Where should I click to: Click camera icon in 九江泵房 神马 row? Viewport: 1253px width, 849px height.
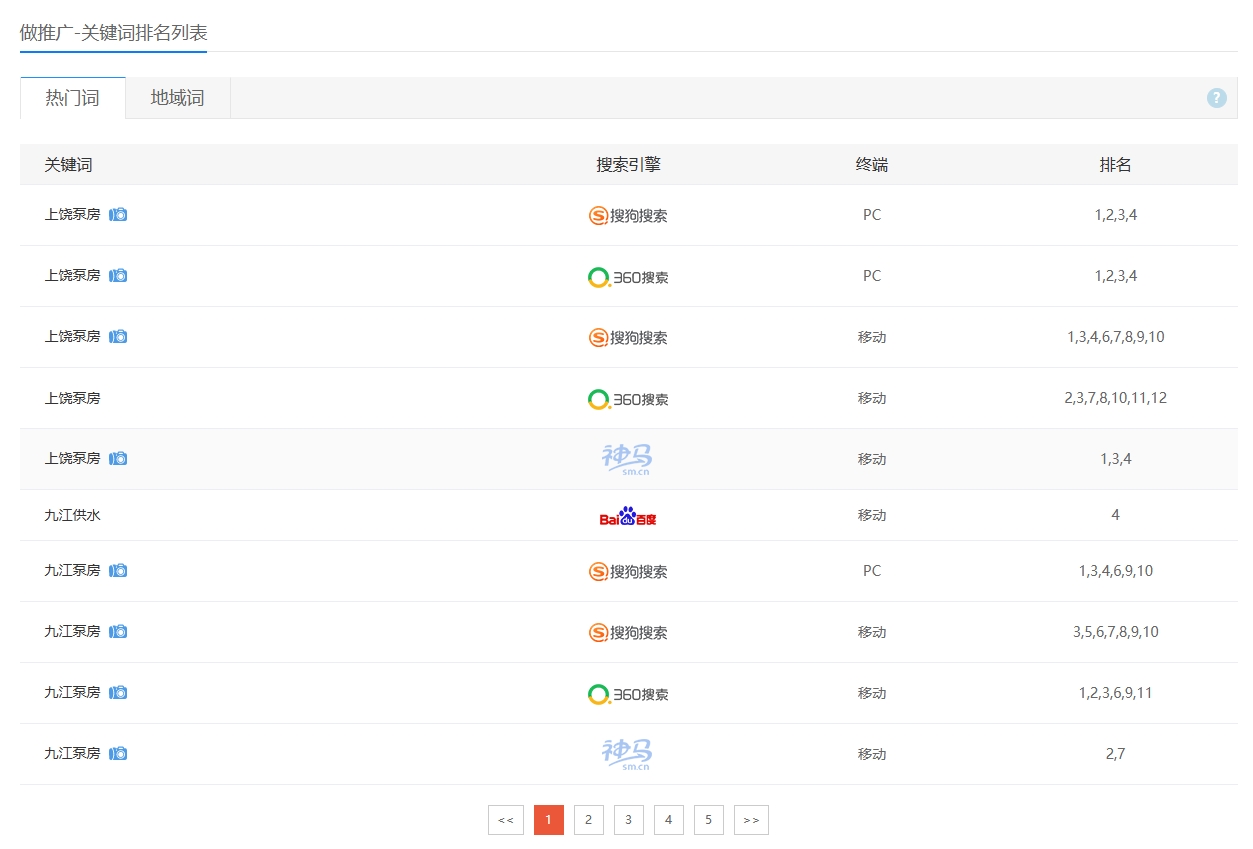(x=118, y=753)
